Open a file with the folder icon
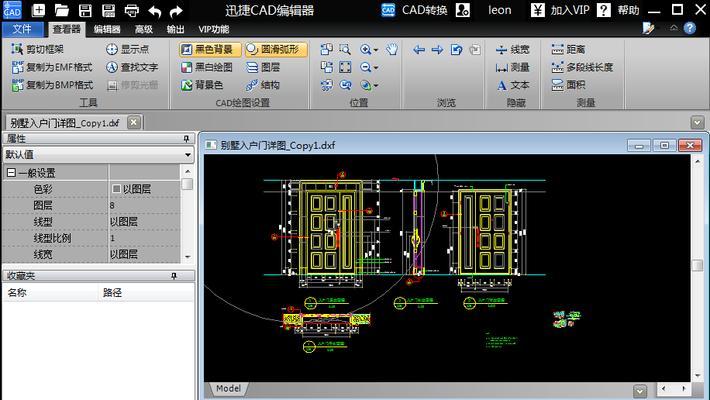Viewport: 710px width, 400px height. [x=61, y=10]
